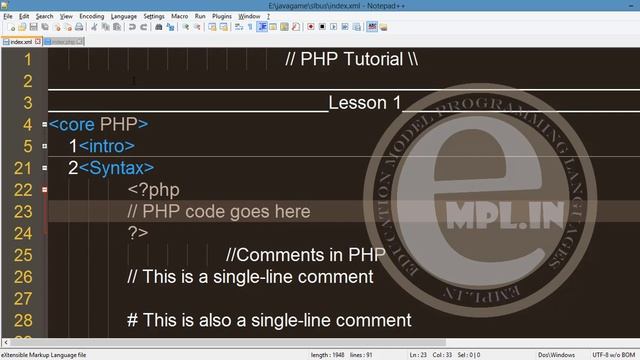This screenshot has width=640, height=360.
Task: Open Find using the binoculars icon
Action: 159,27
